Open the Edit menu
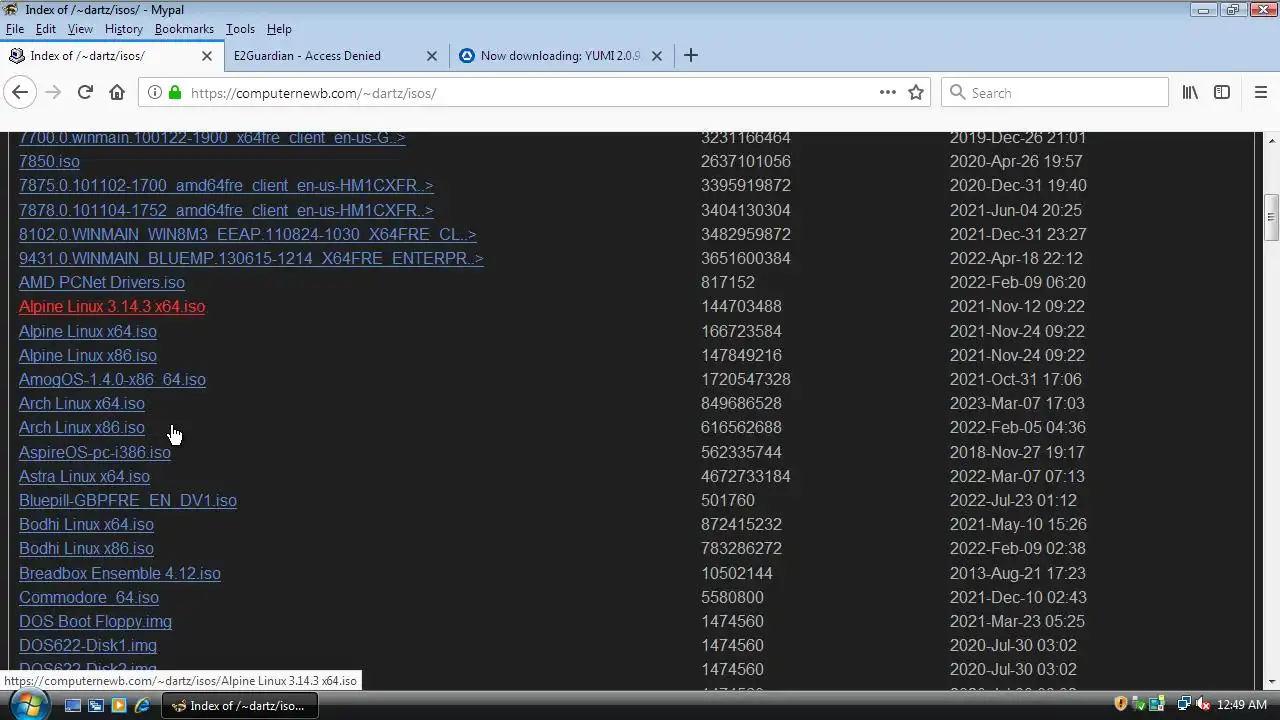The width and height of the screenshot is (1280, 720). (46, 29)
